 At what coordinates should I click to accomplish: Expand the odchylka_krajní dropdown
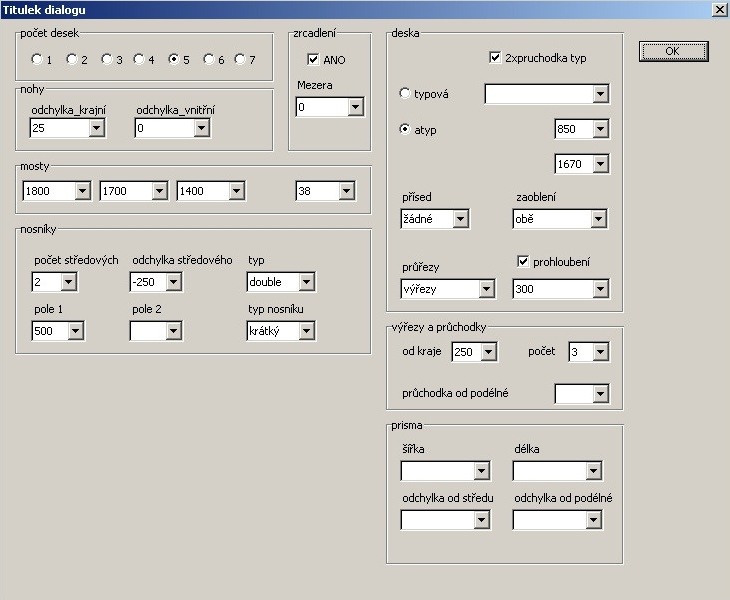pos(97,128)
